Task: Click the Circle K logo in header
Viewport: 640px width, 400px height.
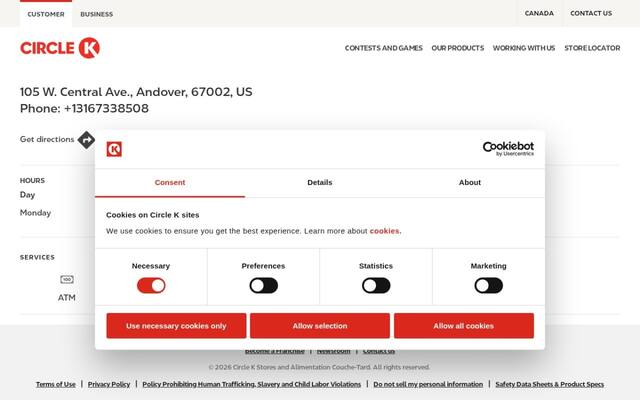Action: pyautogui.click(x=60, y=48)
